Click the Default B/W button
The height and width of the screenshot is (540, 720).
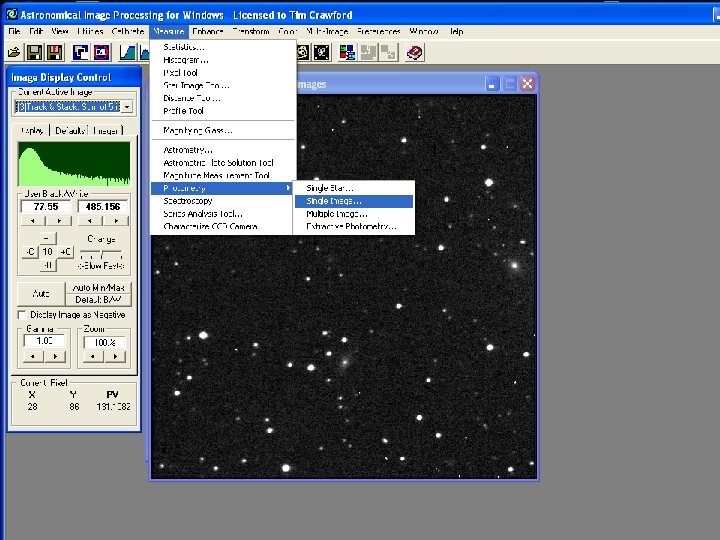pos(99,299)
